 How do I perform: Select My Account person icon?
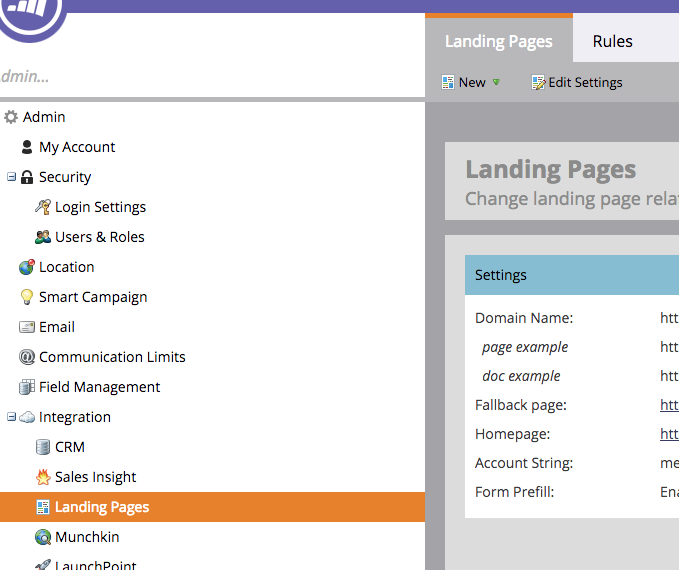pos(27,147)
